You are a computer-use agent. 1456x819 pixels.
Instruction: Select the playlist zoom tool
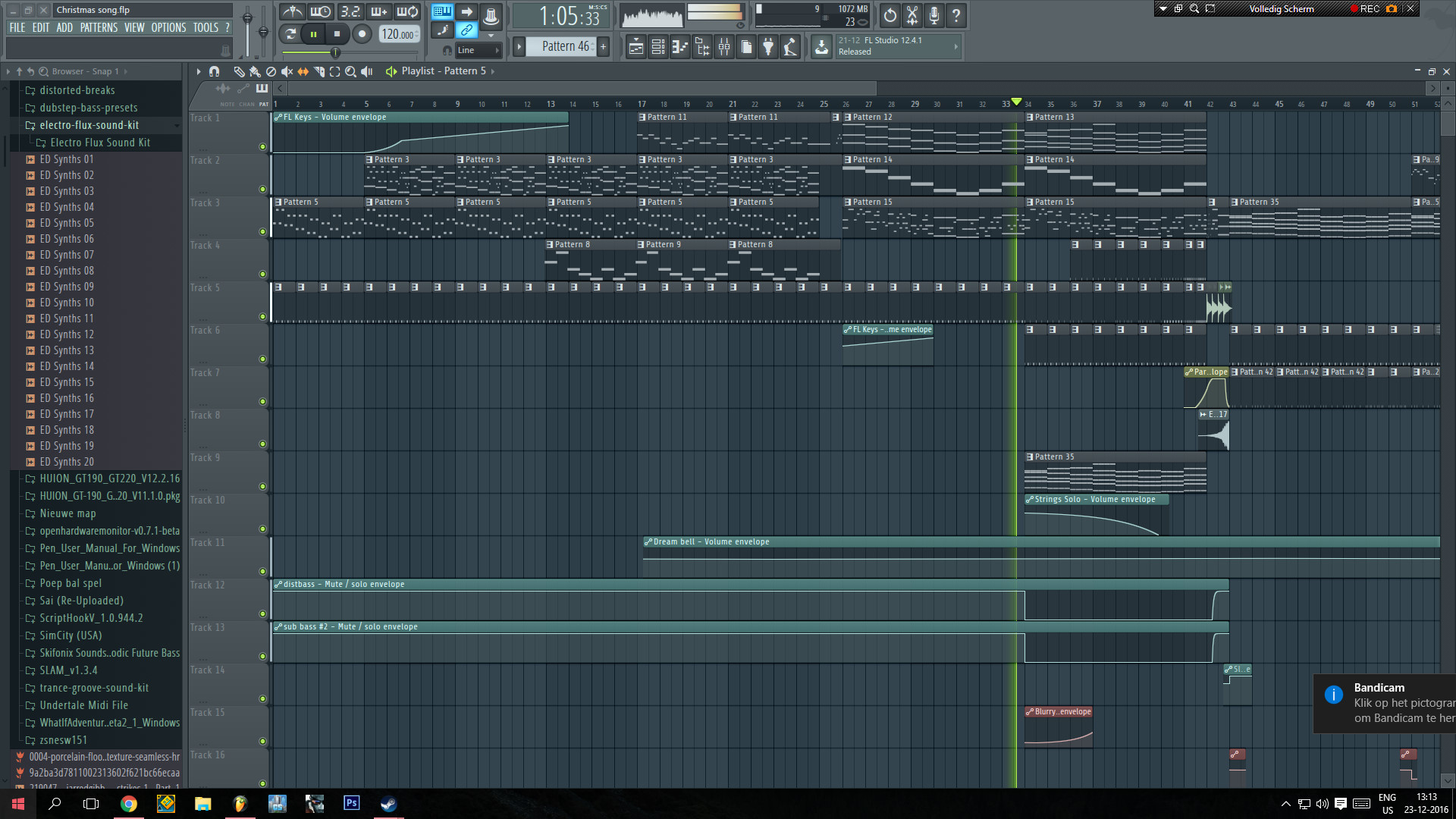(x=350, y=71)
